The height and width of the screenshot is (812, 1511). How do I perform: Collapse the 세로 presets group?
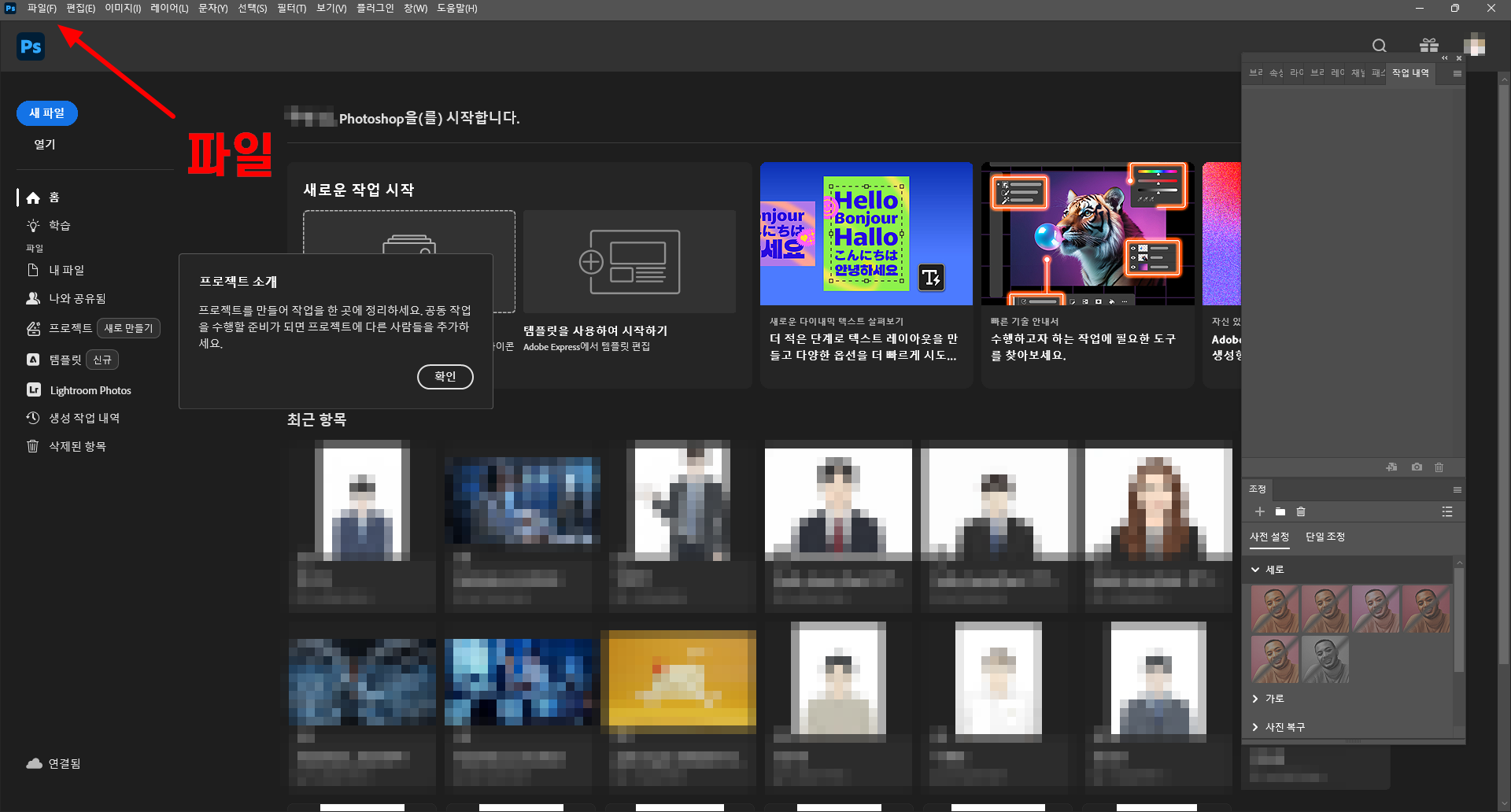1255,570
